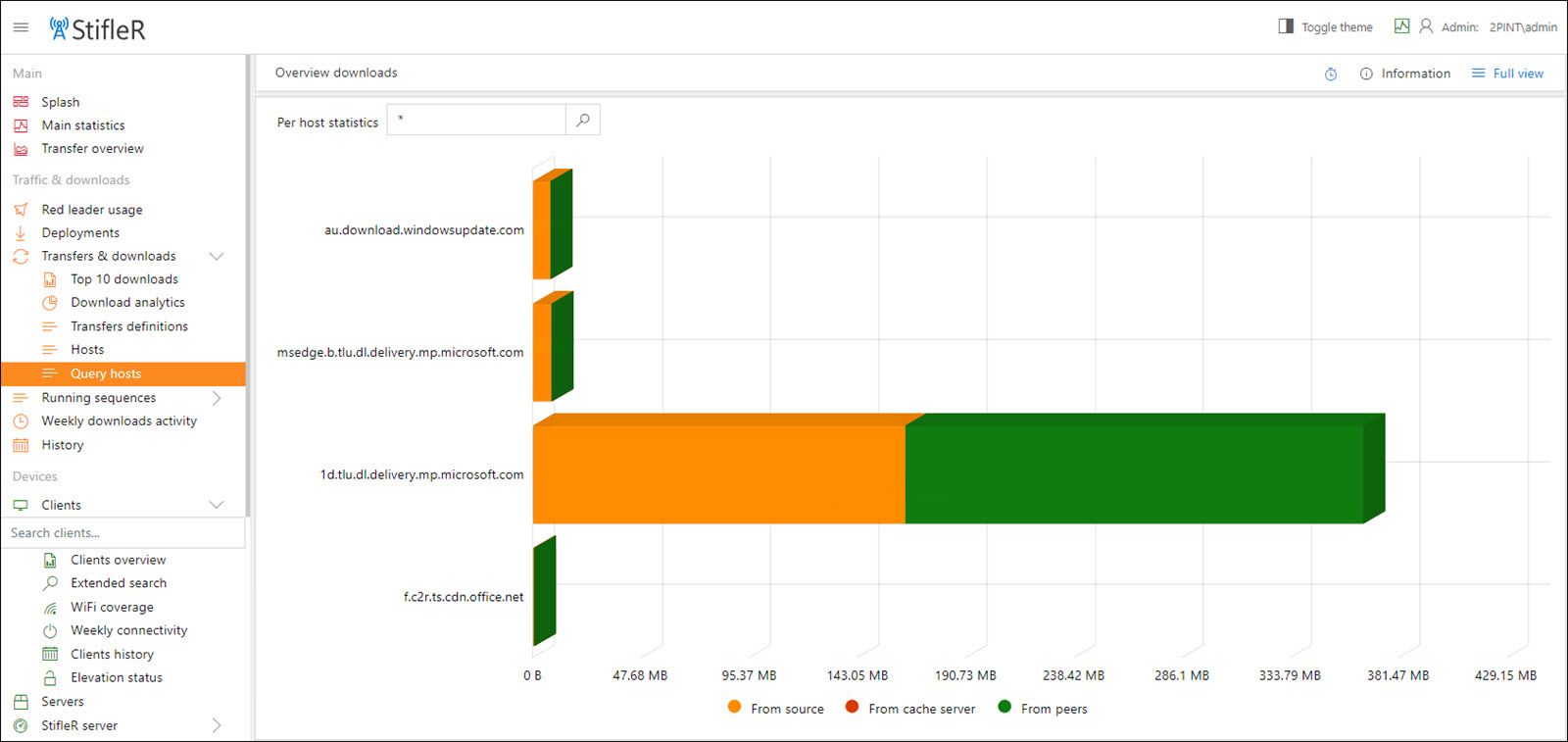Open Splash from sidebar icon

click(x=21, y=102)
